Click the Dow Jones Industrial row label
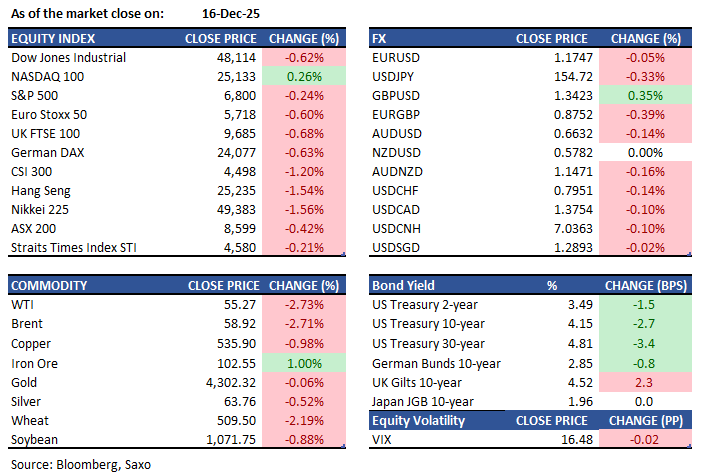This screenshot has height=475, width=702. point(68,58)
